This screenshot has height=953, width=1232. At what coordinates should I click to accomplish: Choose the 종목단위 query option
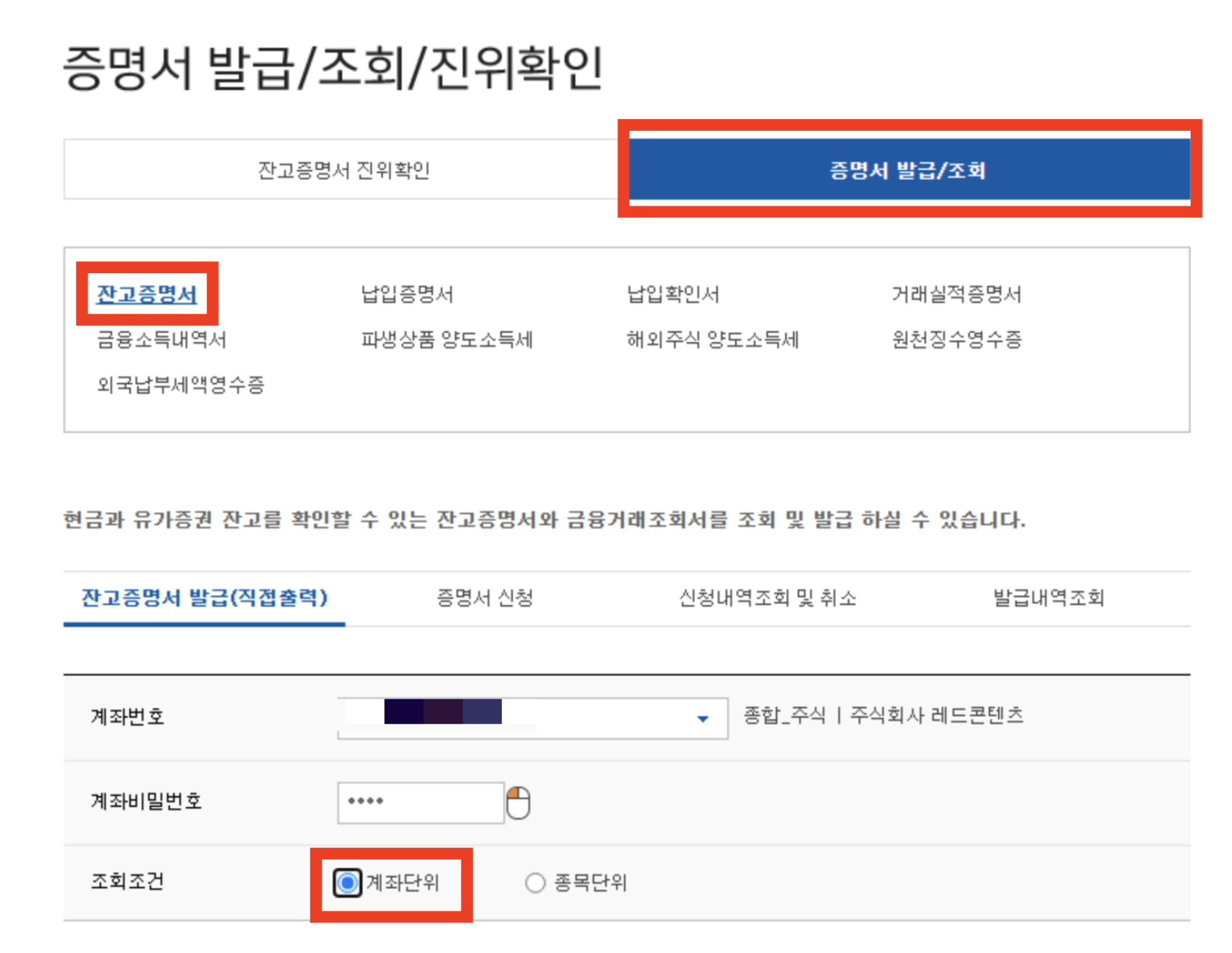[x=535, y=883]
